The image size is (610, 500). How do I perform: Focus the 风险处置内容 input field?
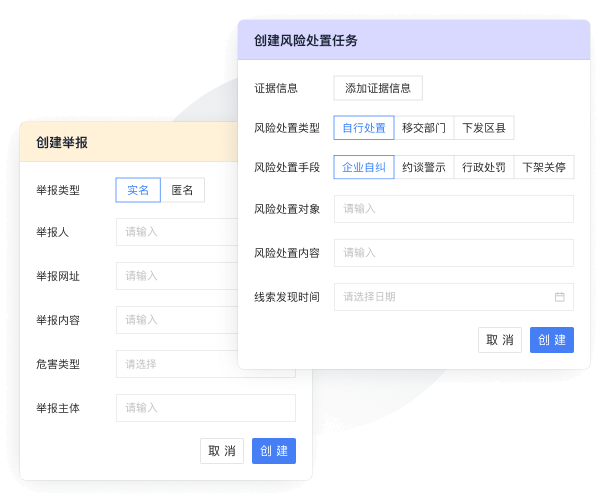pyautogui.click(x=454, y=253)
